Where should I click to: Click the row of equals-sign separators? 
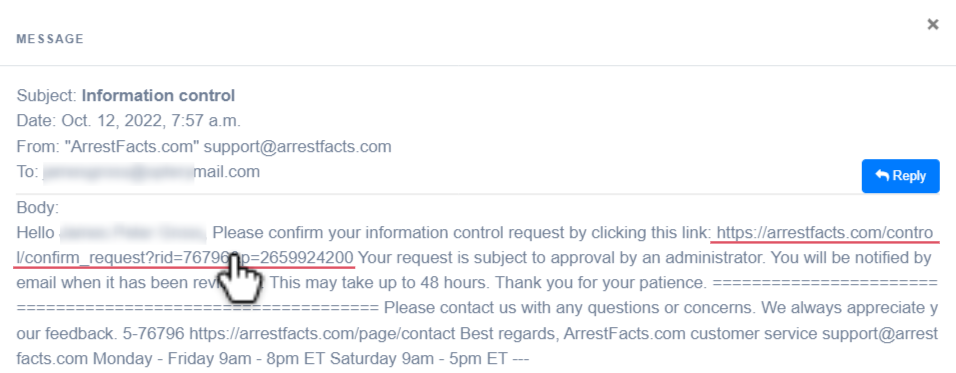[198, 308]
